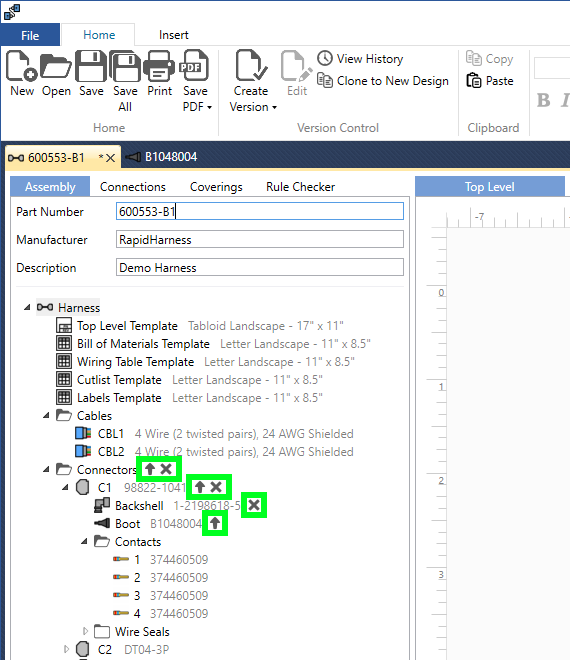Select contact 1 374460509
The width and height of the screenshot is (570, 660).
pyautogui.click(x=160, y=559)
